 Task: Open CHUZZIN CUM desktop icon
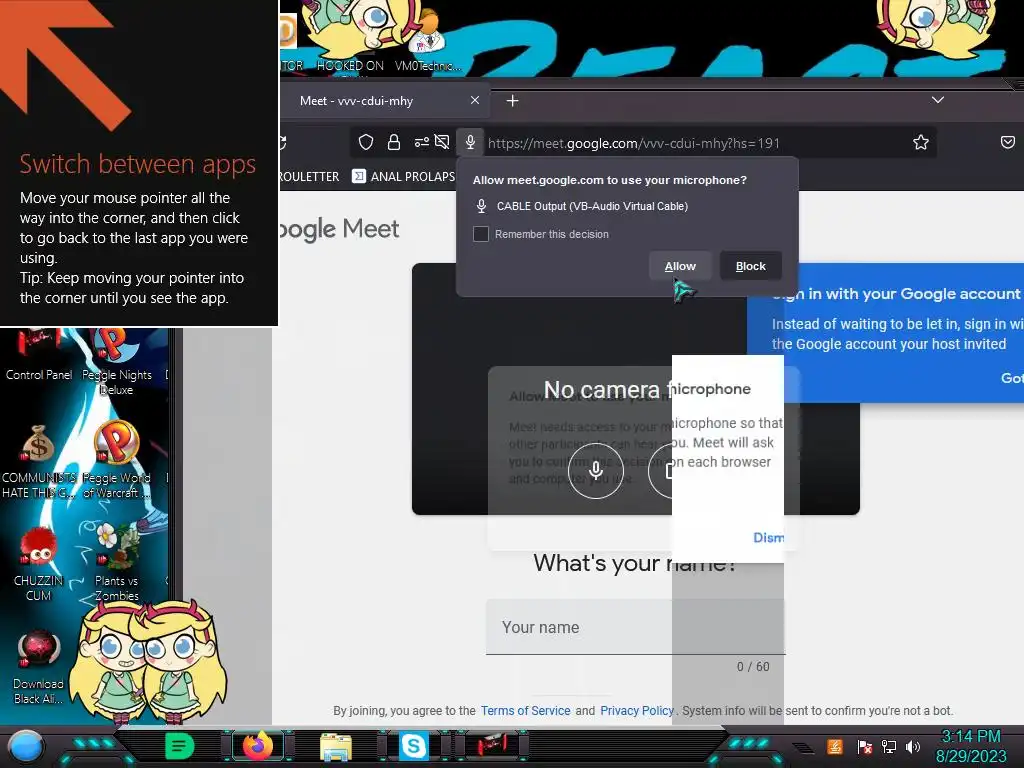(x=39, y=564)
